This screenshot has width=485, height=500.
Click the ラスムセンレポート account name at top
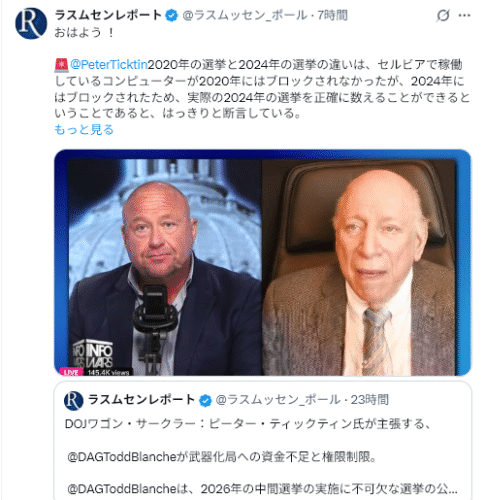tap(108, 15)
